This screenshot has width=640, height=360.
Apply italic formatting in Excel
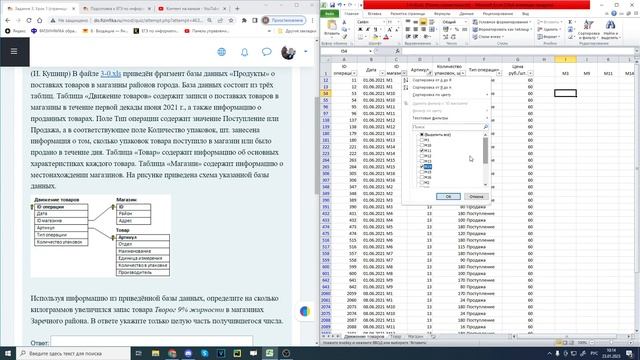(367, 29)
